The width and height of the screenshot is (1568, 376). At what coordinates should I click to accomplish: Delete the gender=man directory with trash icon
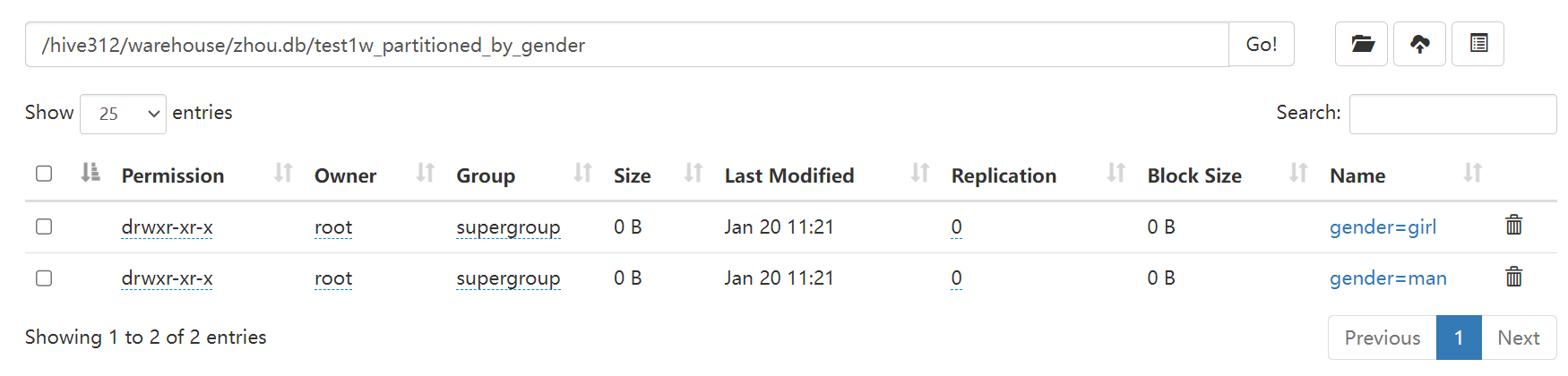(1514, 277)
